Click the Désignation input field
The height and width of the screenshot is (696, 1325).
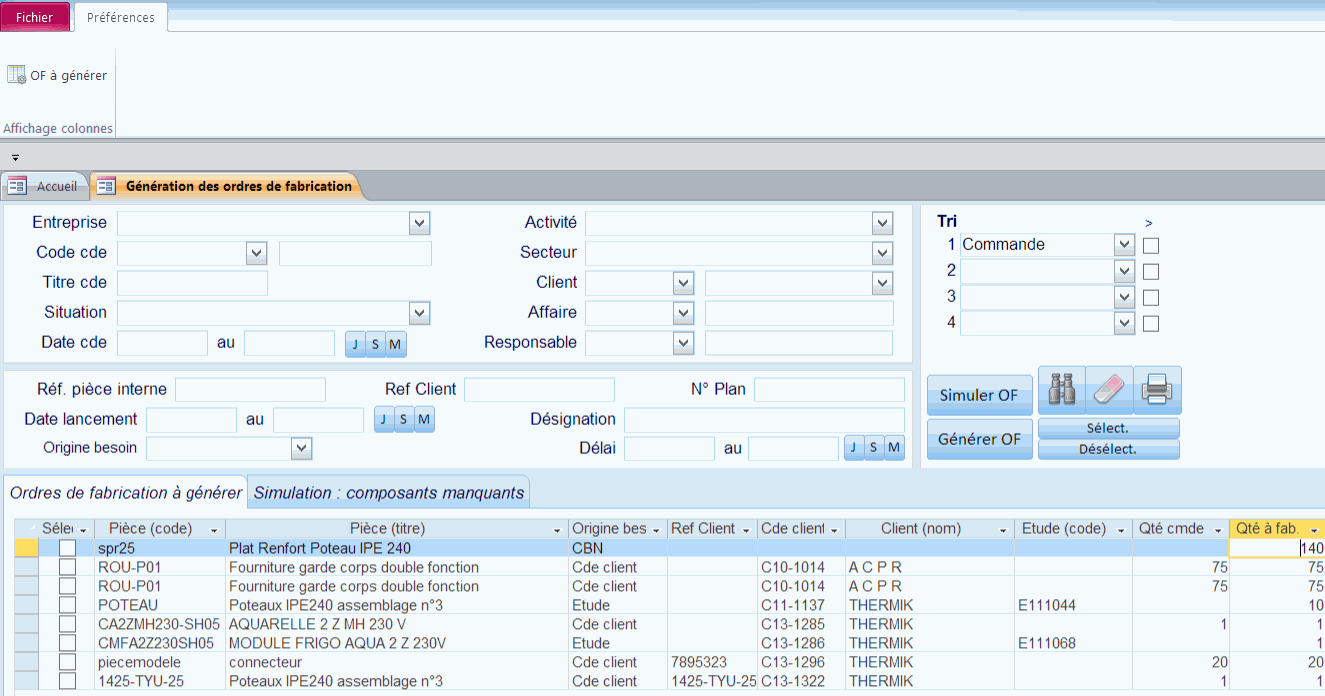pyautogui.click(x=764, y=420)
